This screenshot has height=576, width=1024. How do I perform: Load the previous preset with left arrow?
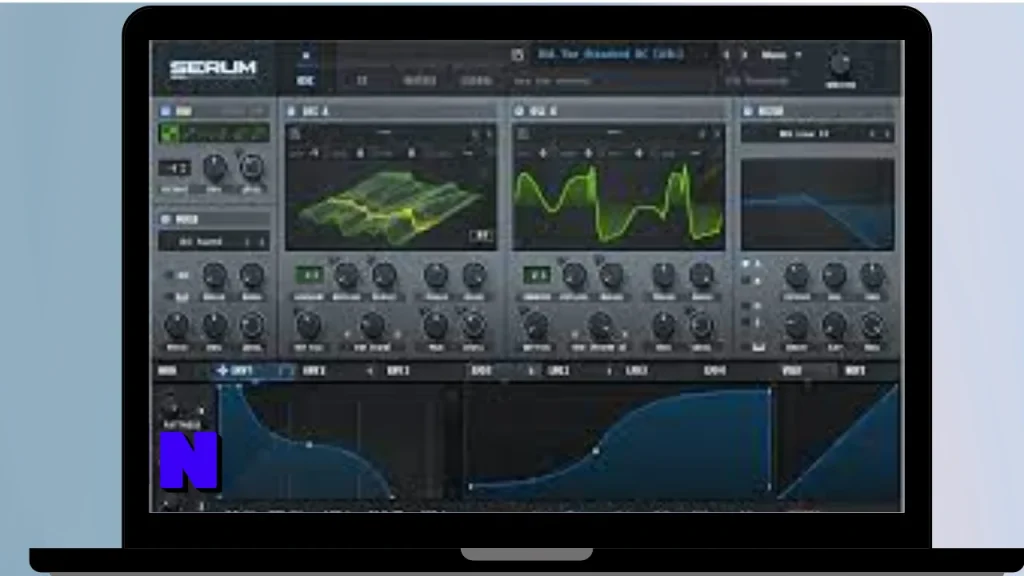[726, 55]
